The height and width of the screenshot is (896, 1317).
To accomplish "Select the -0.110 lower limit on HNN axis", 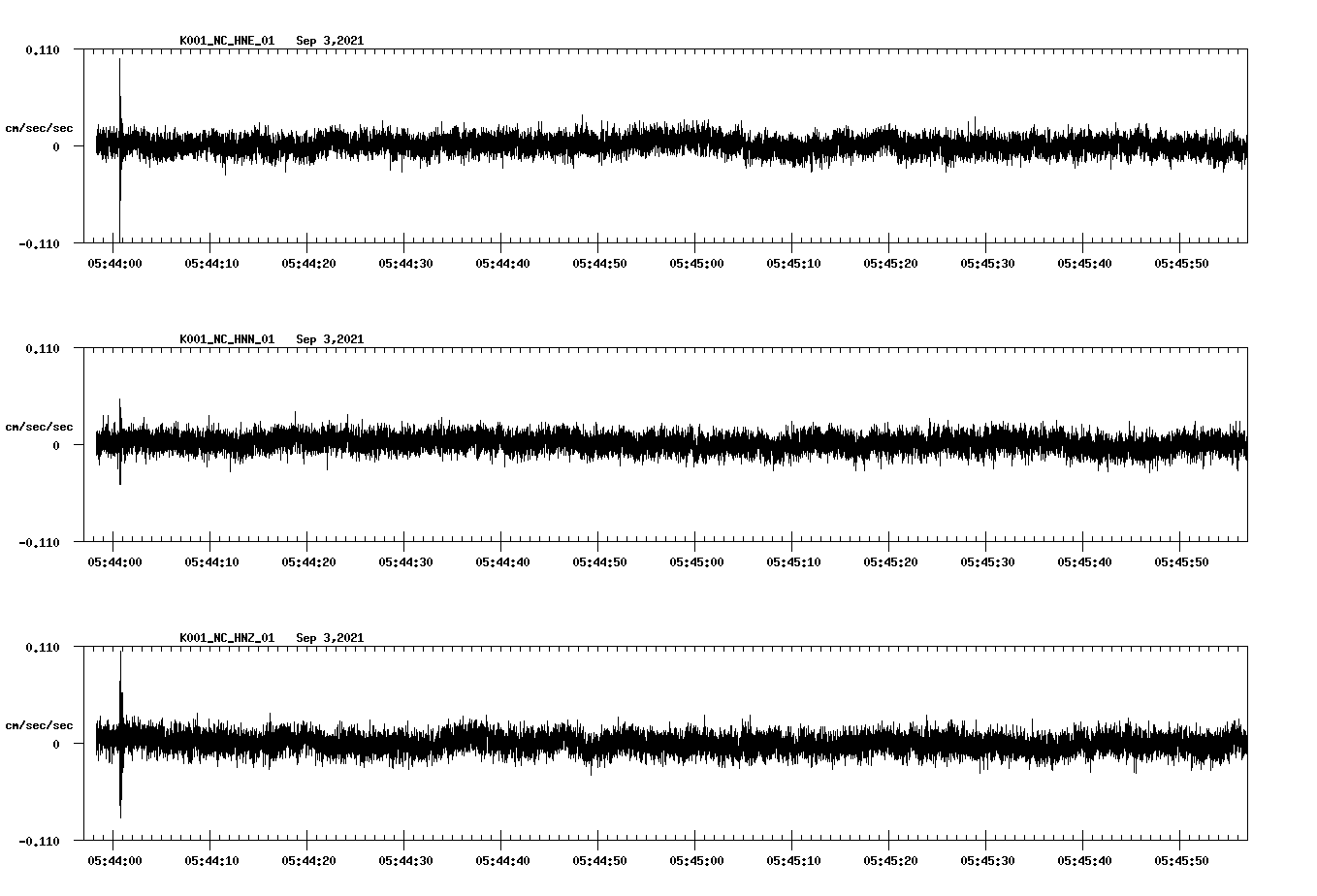I will pyautogui.click(x=40, y=542).
